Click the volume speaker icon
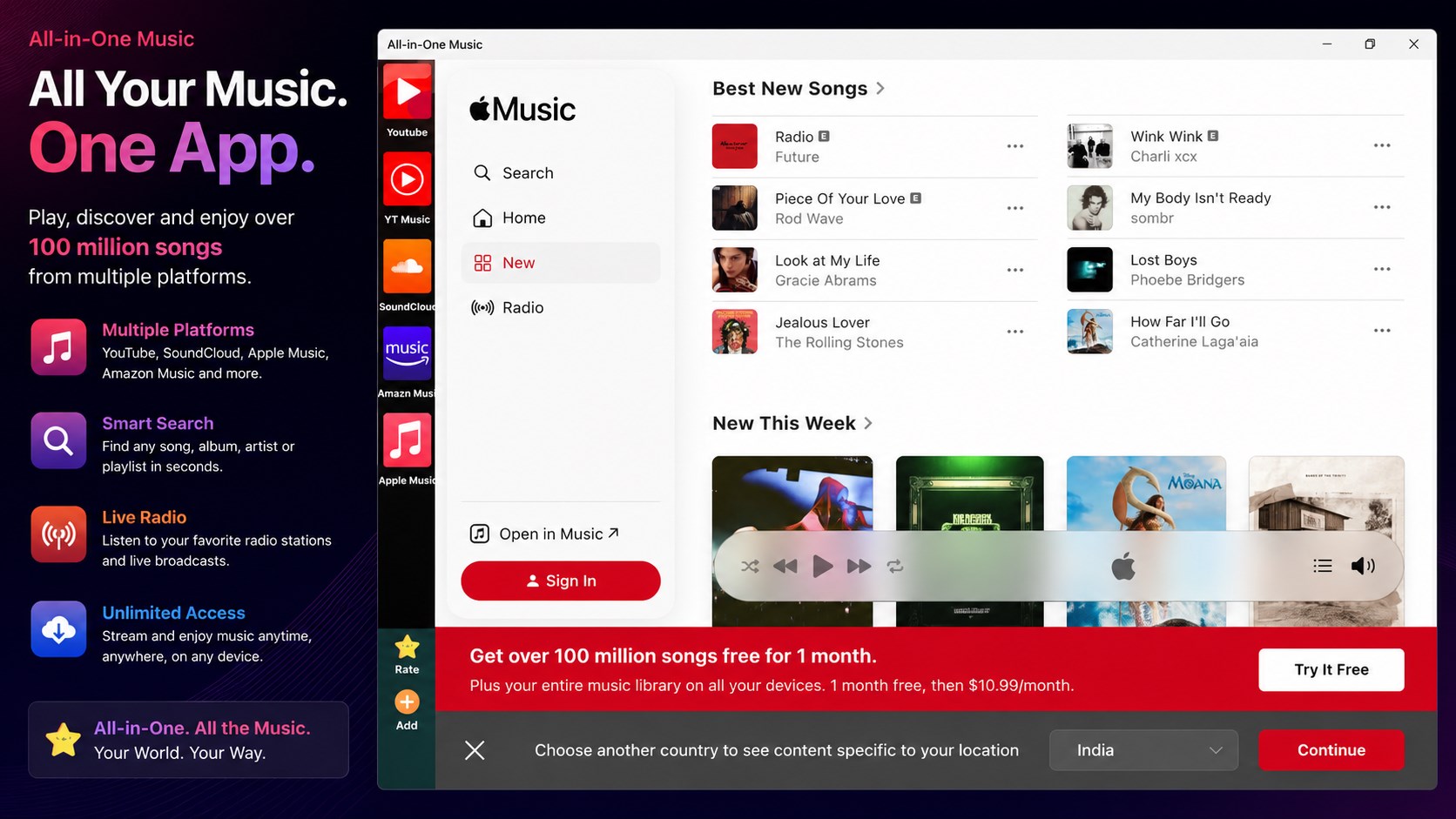Screen dimensions: 1456x819 coord(1363,567)
